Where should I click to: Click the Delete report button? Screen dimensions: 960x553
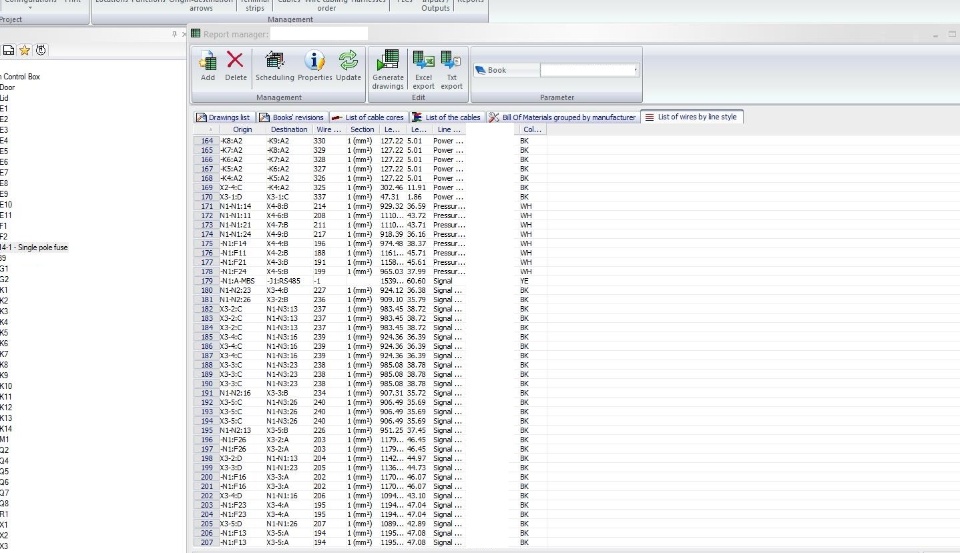(235, 66)
